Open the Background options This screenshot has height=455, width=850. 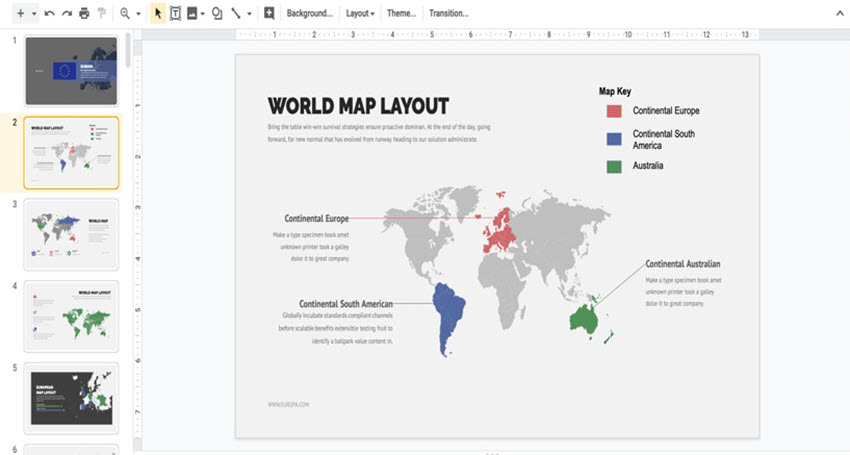309,13
